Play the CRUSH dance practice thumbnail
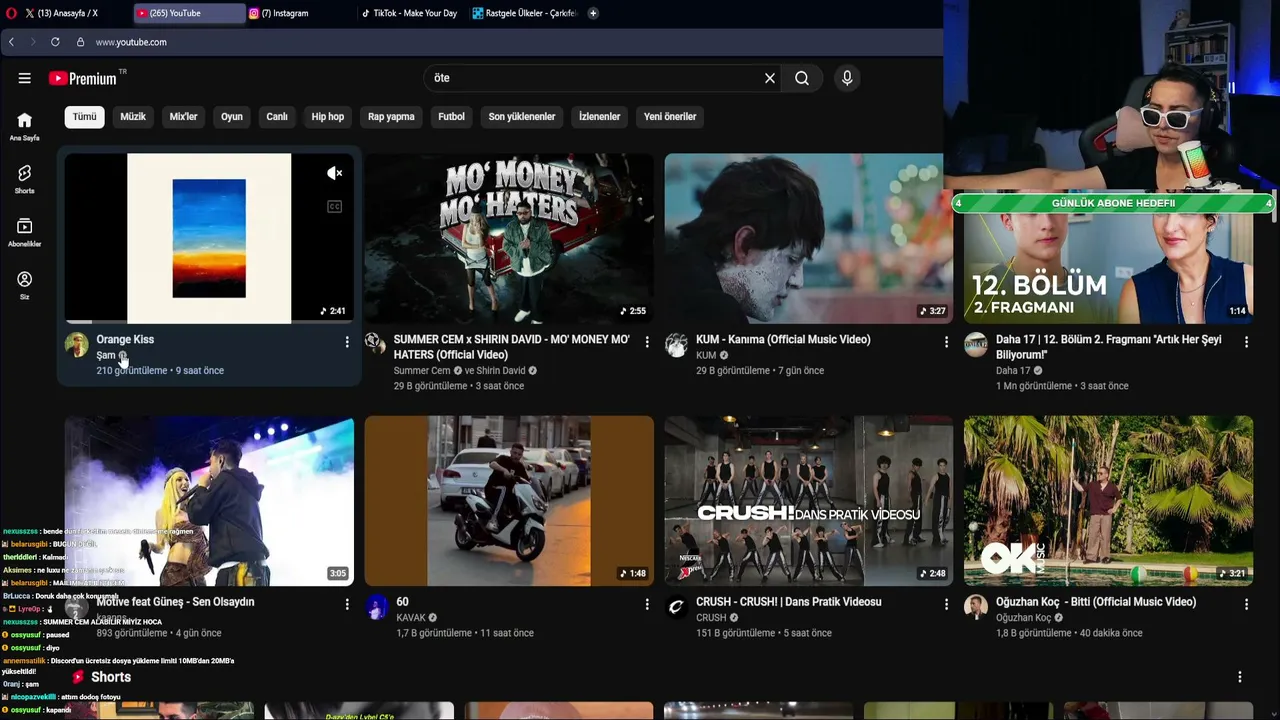This screenshot has height=720, width=1280. coord(808,501)
